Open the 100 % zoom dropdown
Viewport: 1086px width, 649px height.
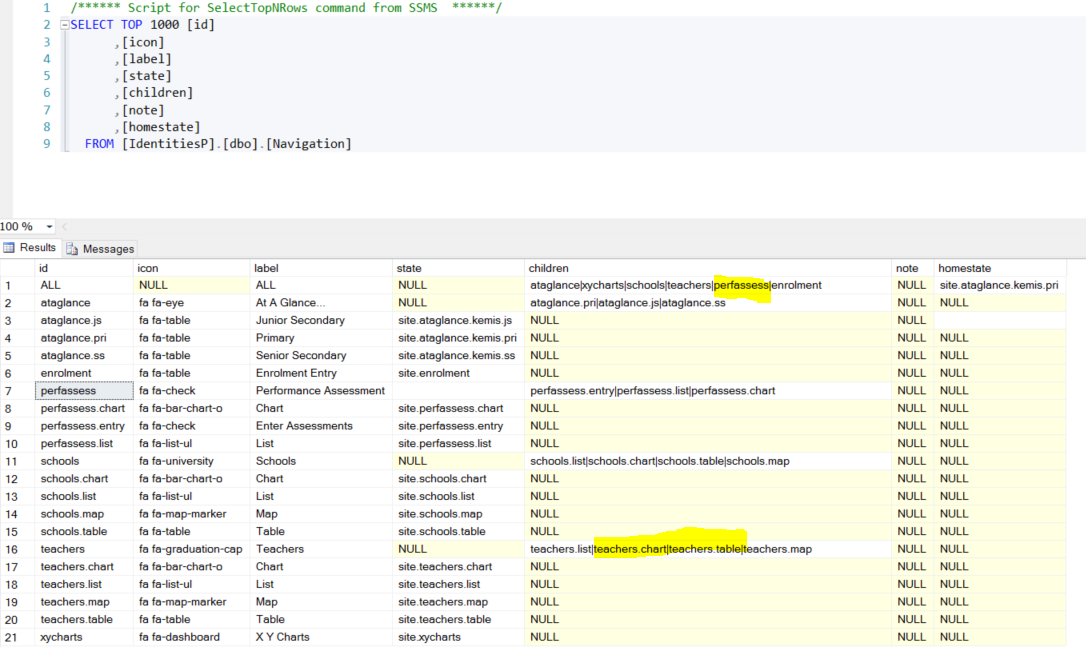tap(50, 227)
